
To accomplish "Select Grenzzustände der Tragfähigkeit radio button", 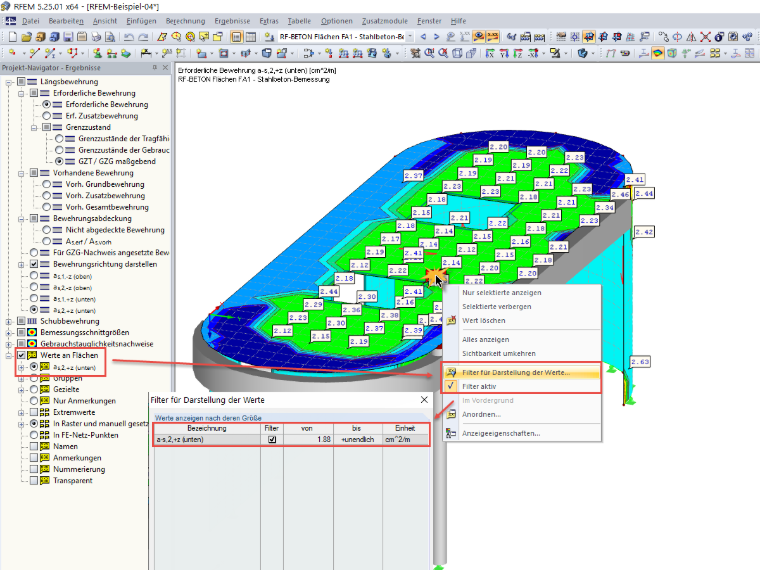I will (x=59, y=139).
